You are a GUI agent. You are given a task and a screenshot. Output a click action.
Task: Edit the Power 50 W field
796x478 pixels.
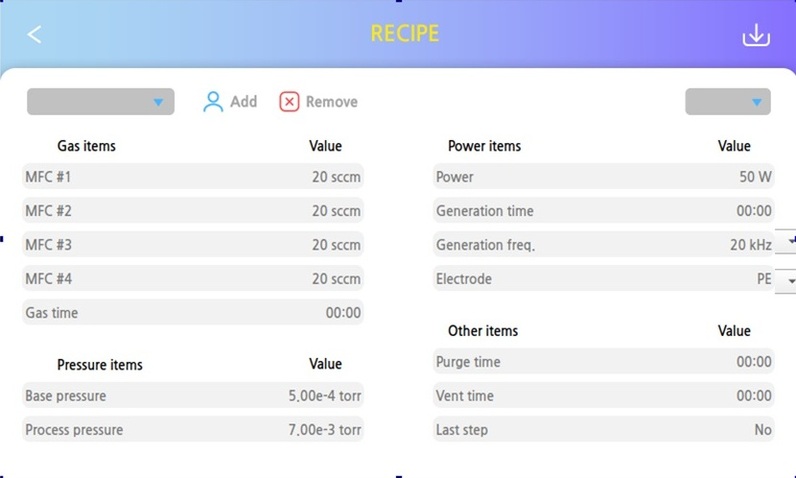pos(755,177)
